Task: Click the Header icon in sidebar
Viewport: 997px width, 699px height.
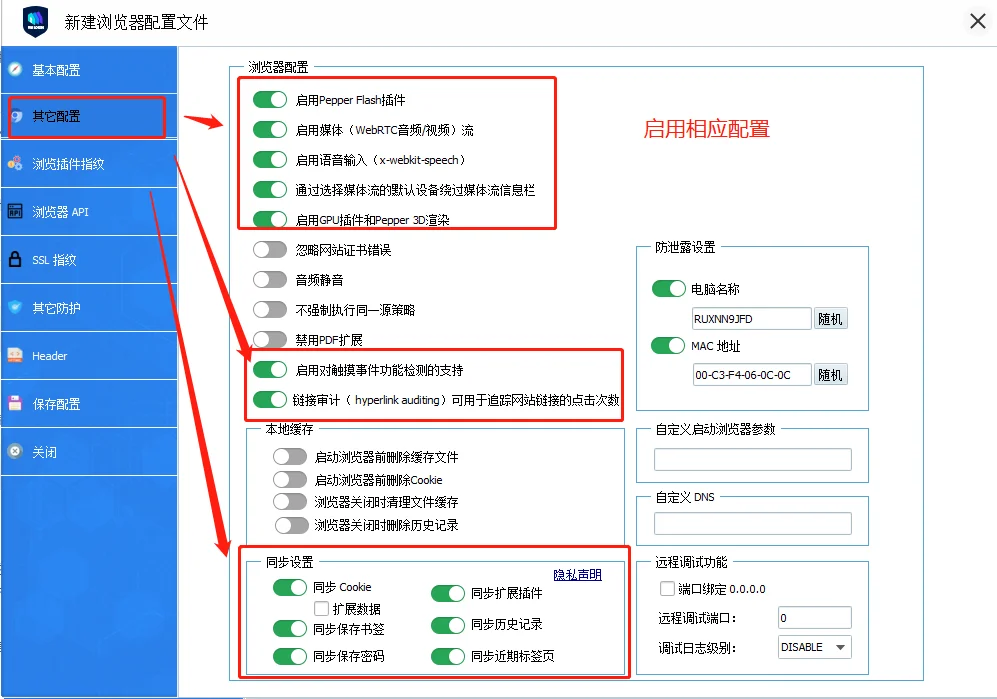Action: coord(15,355)
